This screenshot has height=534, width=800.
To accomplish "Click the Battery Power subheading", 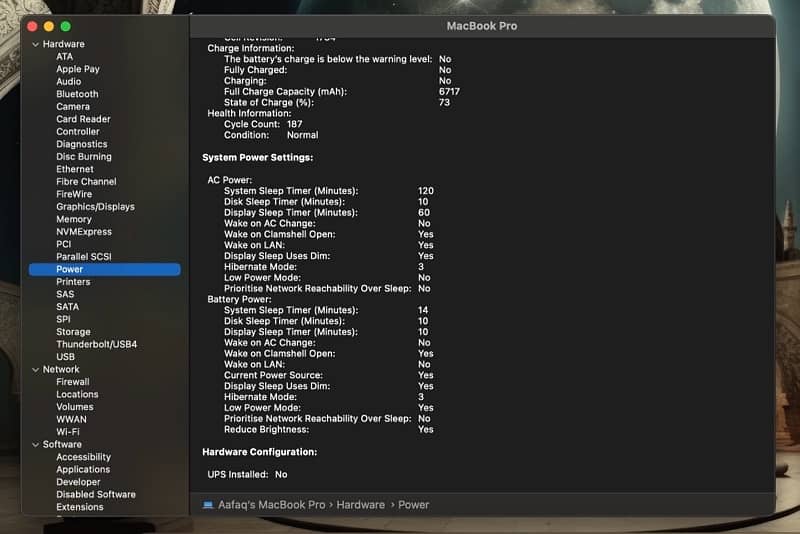I will click(239, 299).
